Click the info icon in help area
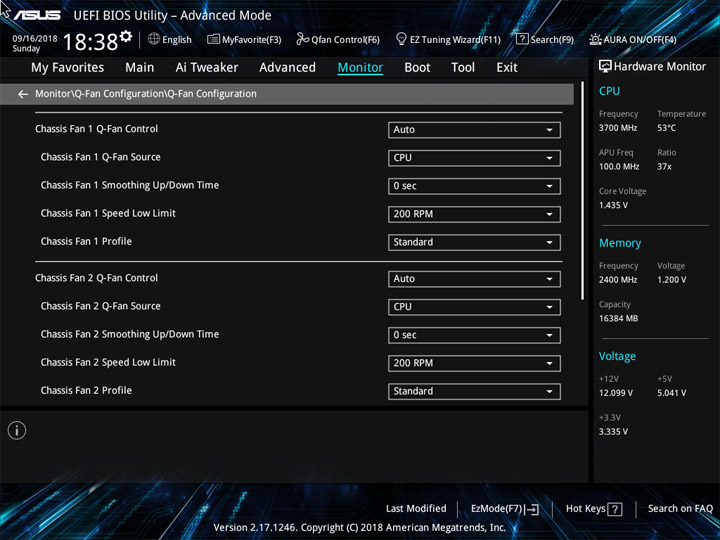Image resolution: width=720 pixels, height=540 pixels. (17, 431)
